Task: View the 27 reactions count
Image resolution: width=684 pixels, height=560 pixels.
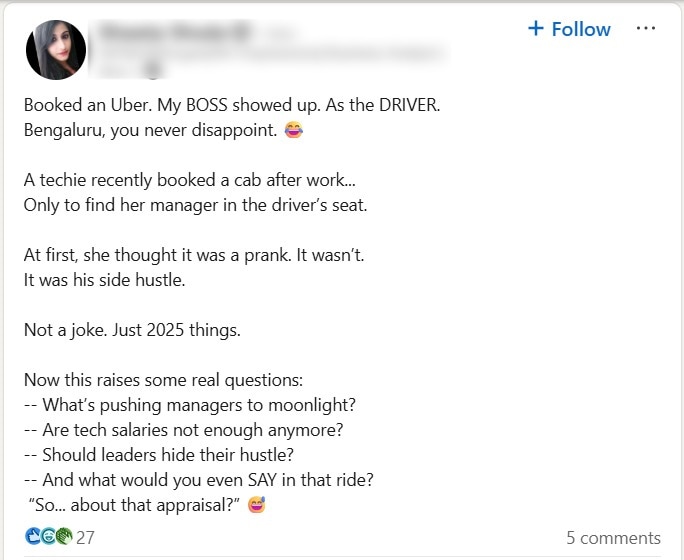Action: (x=85, y=538)
